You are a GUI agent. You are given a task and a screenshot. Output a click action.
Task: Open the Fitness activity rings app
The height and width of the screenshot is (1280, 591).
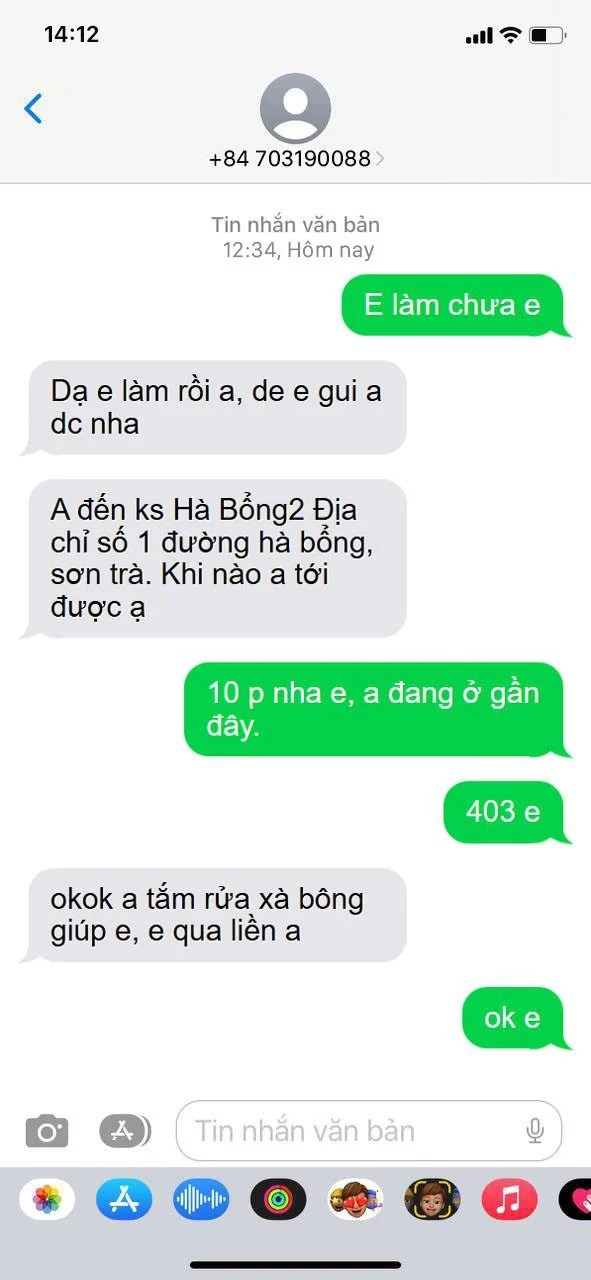(x=278, y=1199)
